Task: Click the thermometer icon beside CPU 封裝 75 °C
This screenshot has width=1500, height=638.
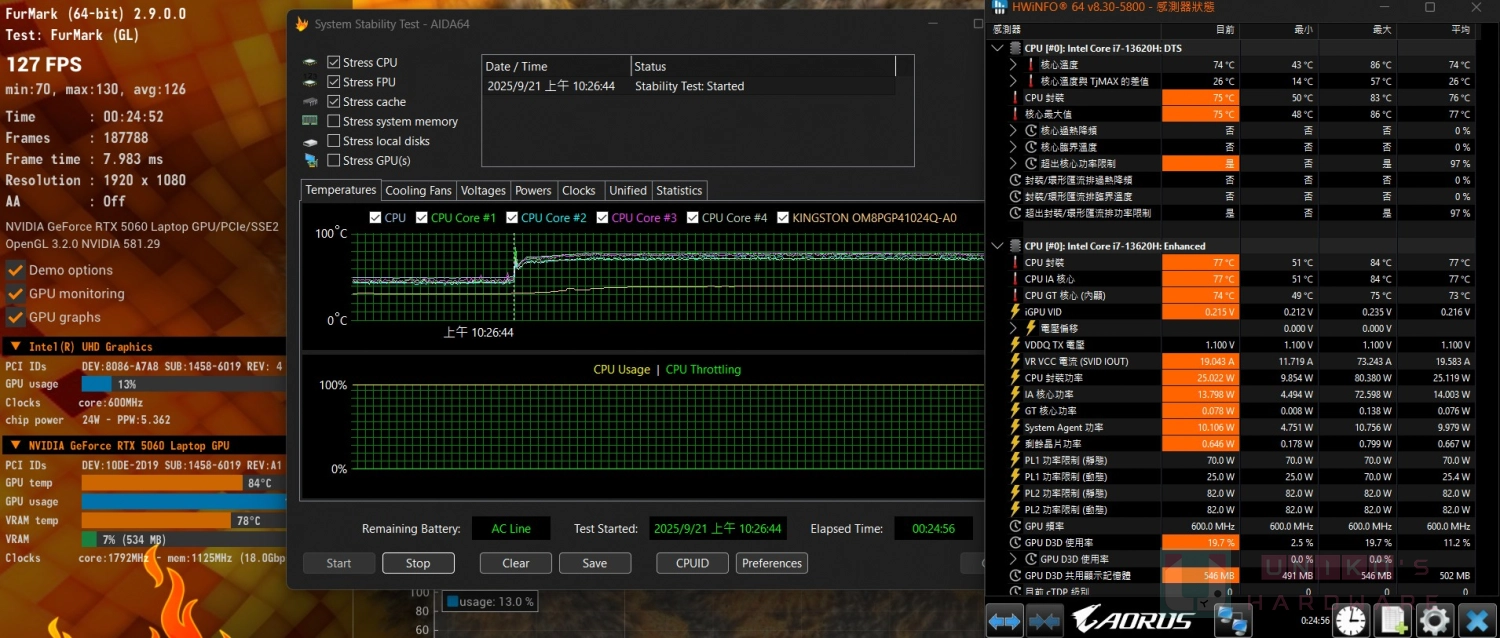Action: click(1015, 98)
